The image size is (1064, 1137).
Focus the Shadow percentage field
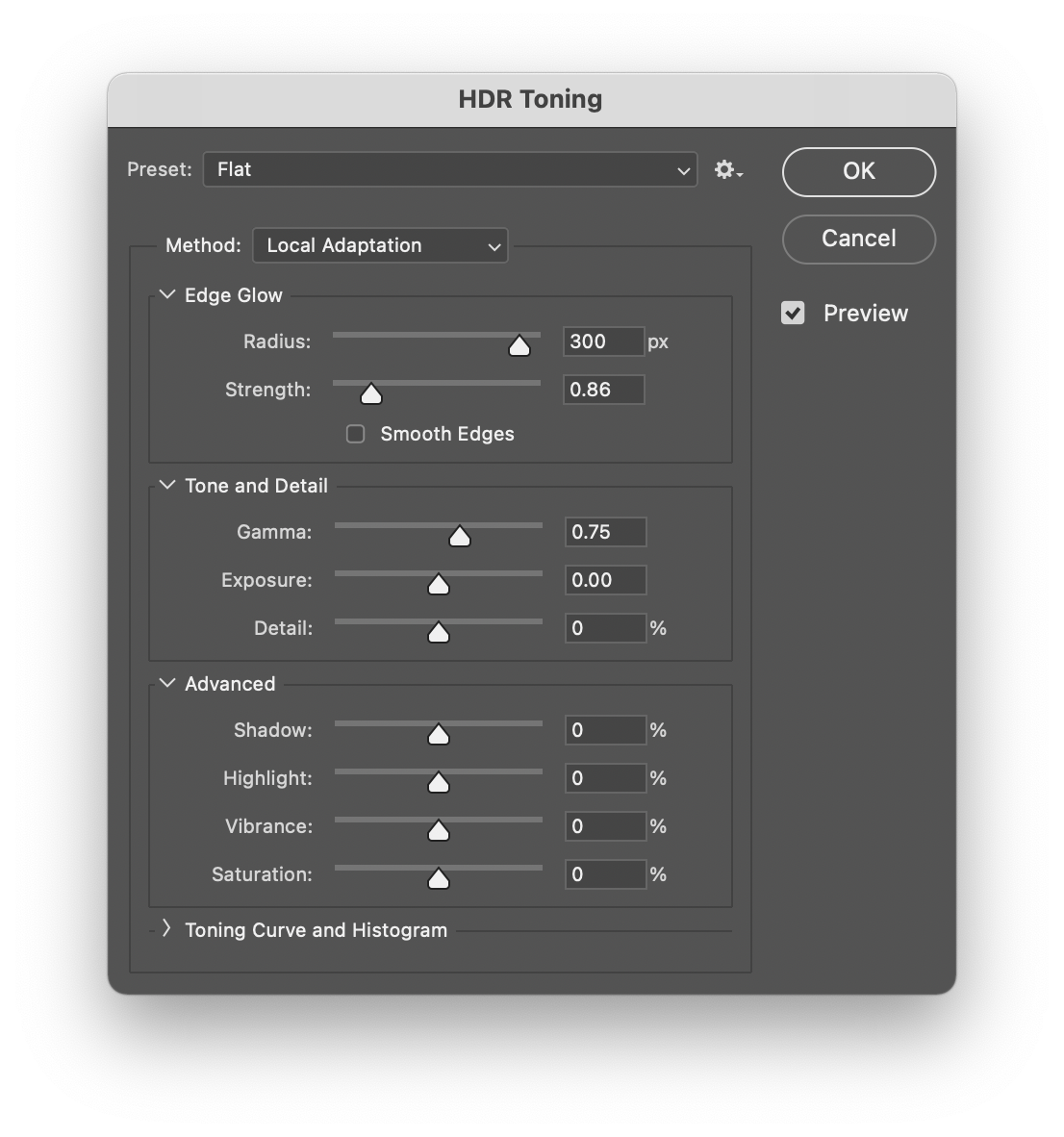click(606, 730)
